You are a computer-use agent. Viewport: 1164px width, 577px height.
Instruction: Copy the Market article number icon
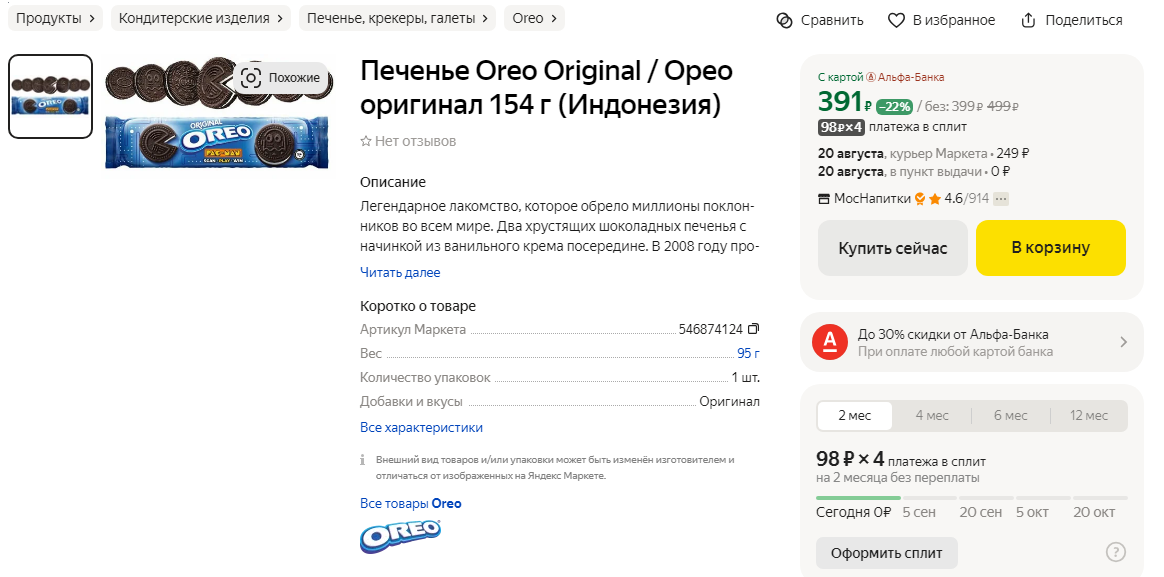click(x=753, y=329)
